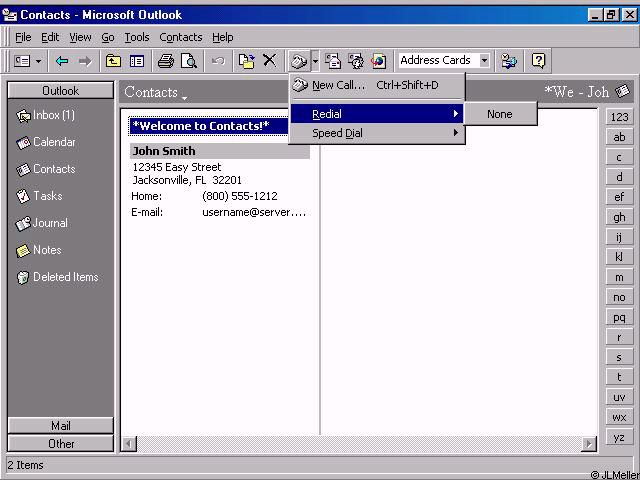The image size is (640, 480).
Task: Toggle the Folder List icon
Action: coord(137,61)
